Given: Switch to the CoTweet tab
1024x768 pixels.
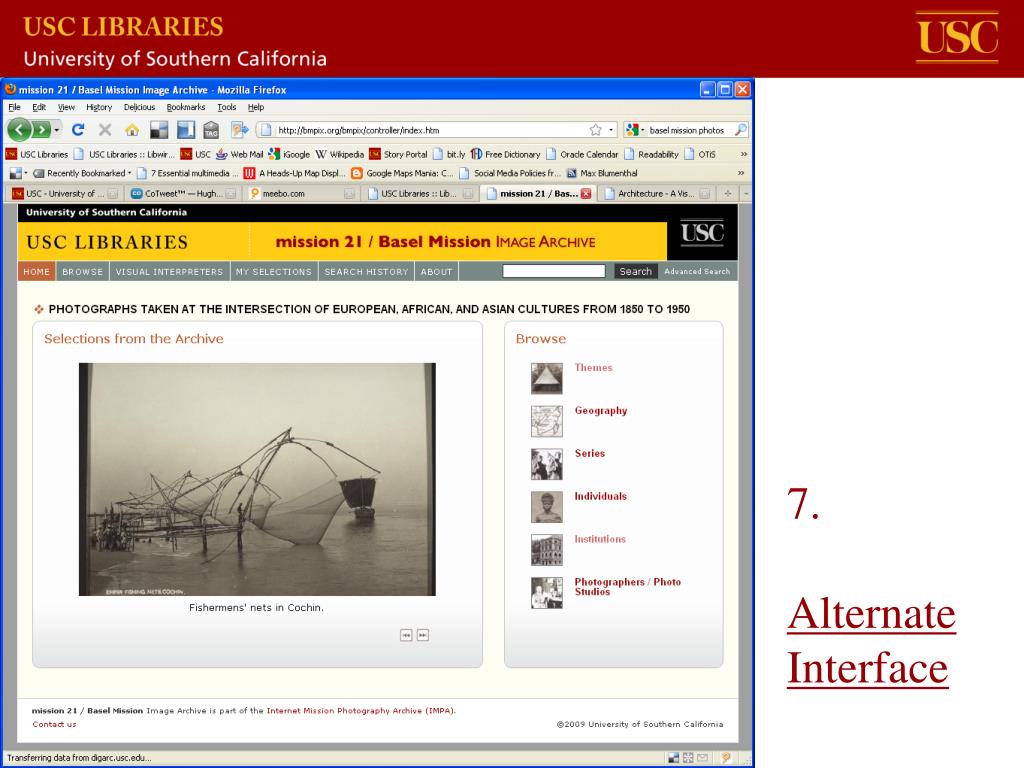Looking at the screenshot, I should click(184, 193).
